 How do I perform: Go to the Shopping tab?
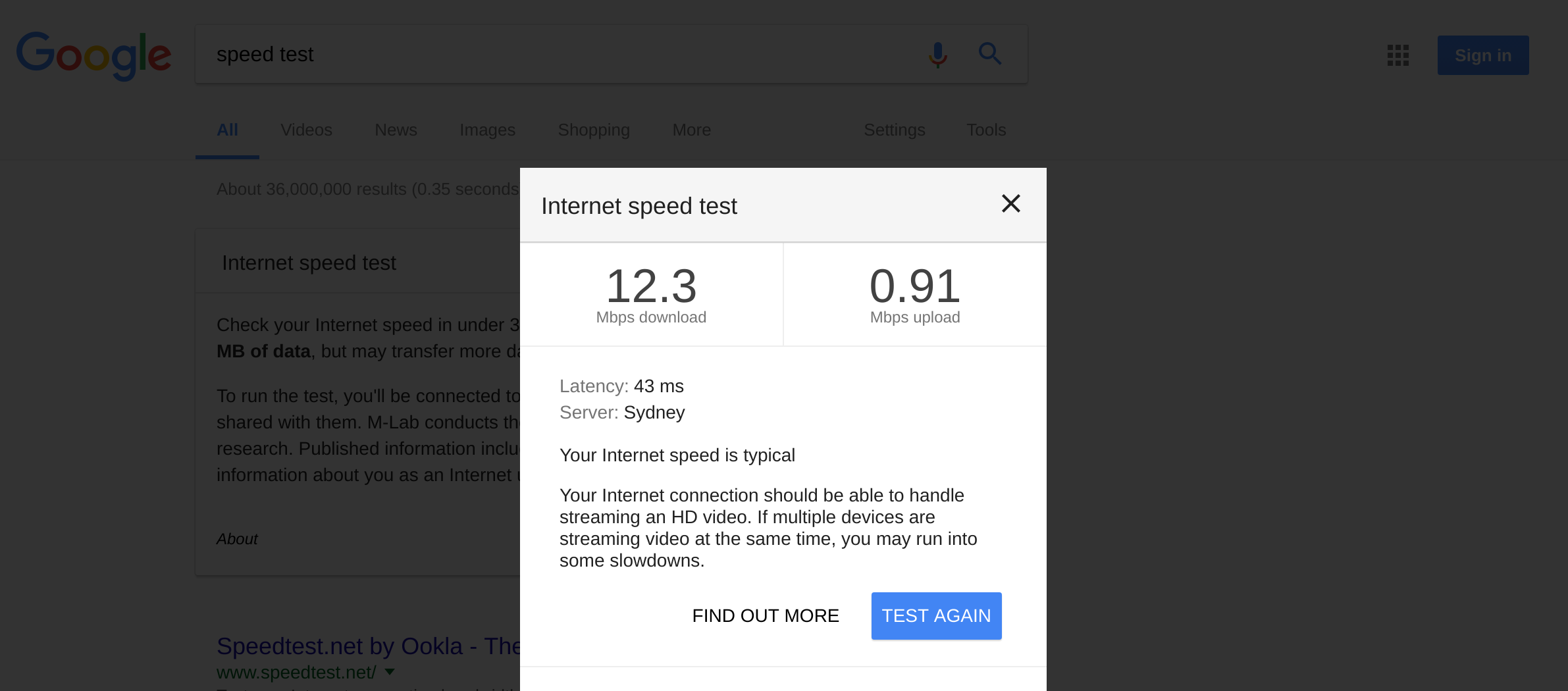click(594, 130)
